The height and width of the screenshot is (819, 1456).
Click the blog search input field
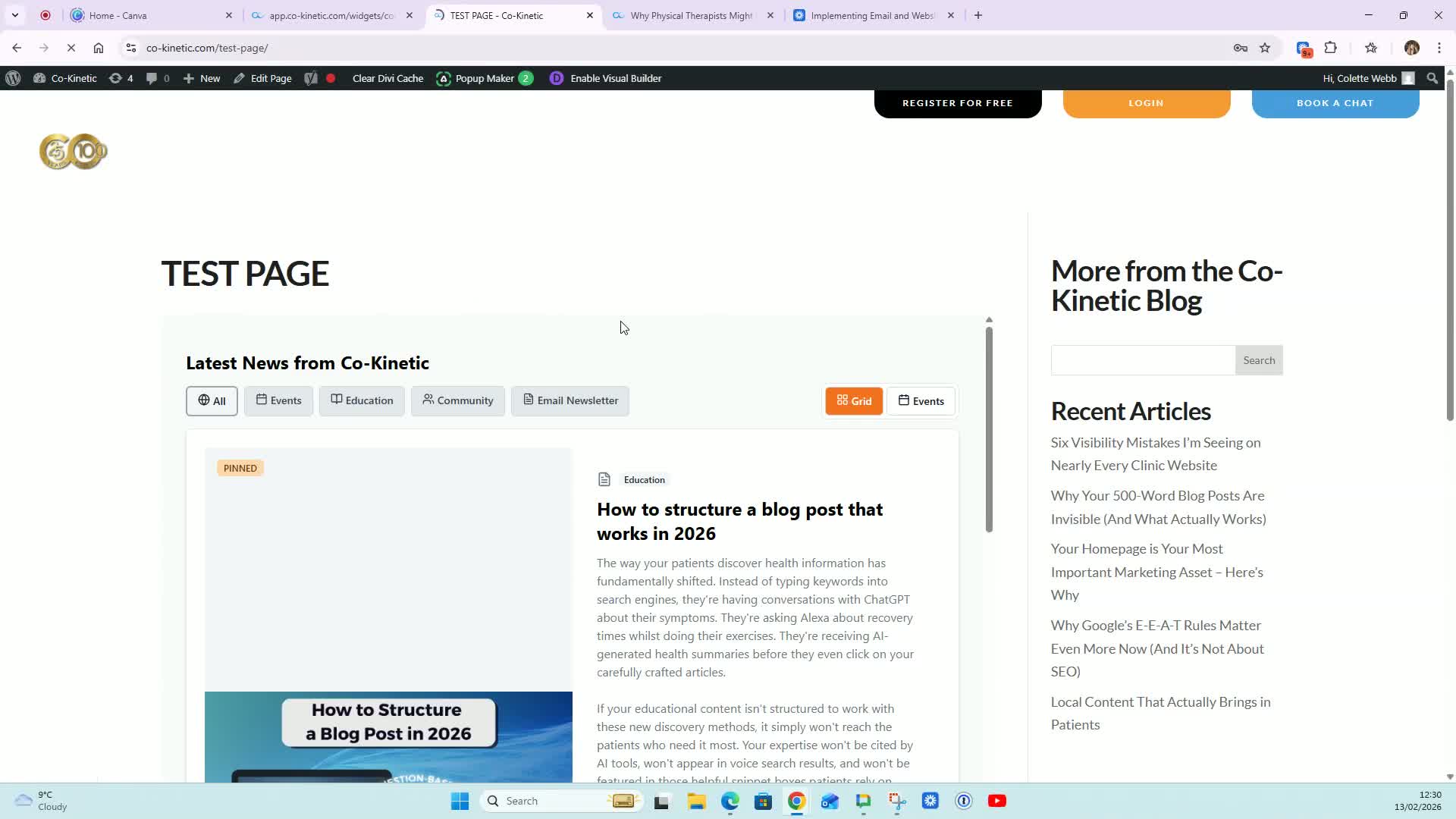pyautogui.click(x=1143, y=360)
